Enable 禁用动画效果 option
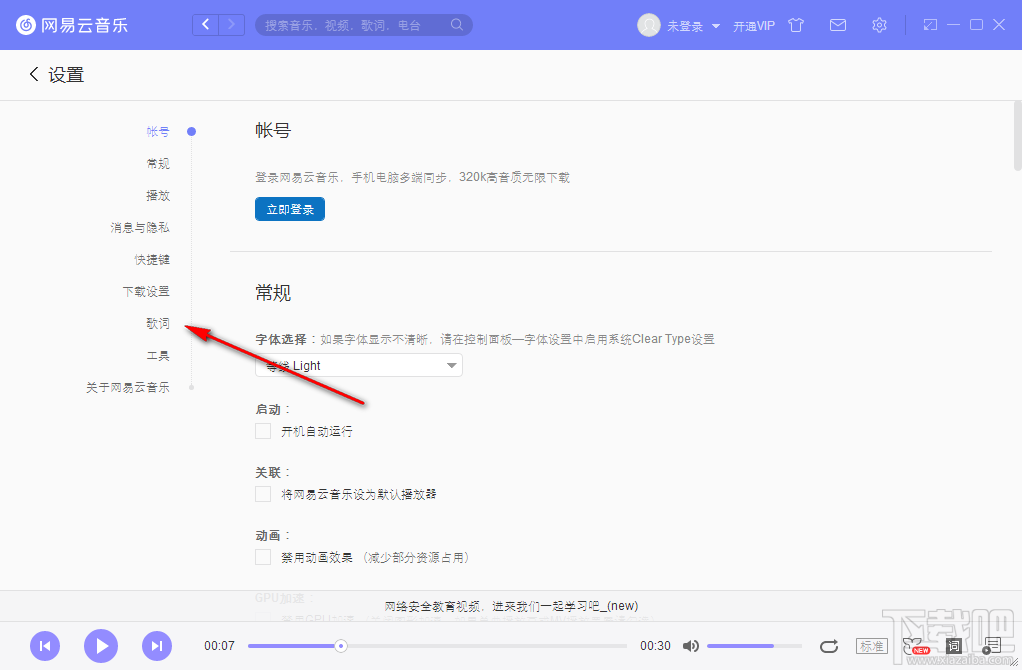This screenshot has width=1022, height=670. [262, 557]
